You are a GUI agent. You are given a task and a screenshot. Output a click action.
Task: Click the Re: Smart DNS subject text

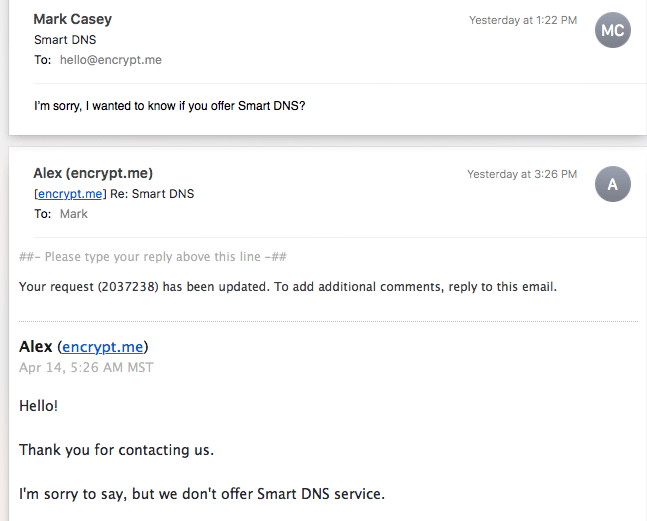point(152,194)
